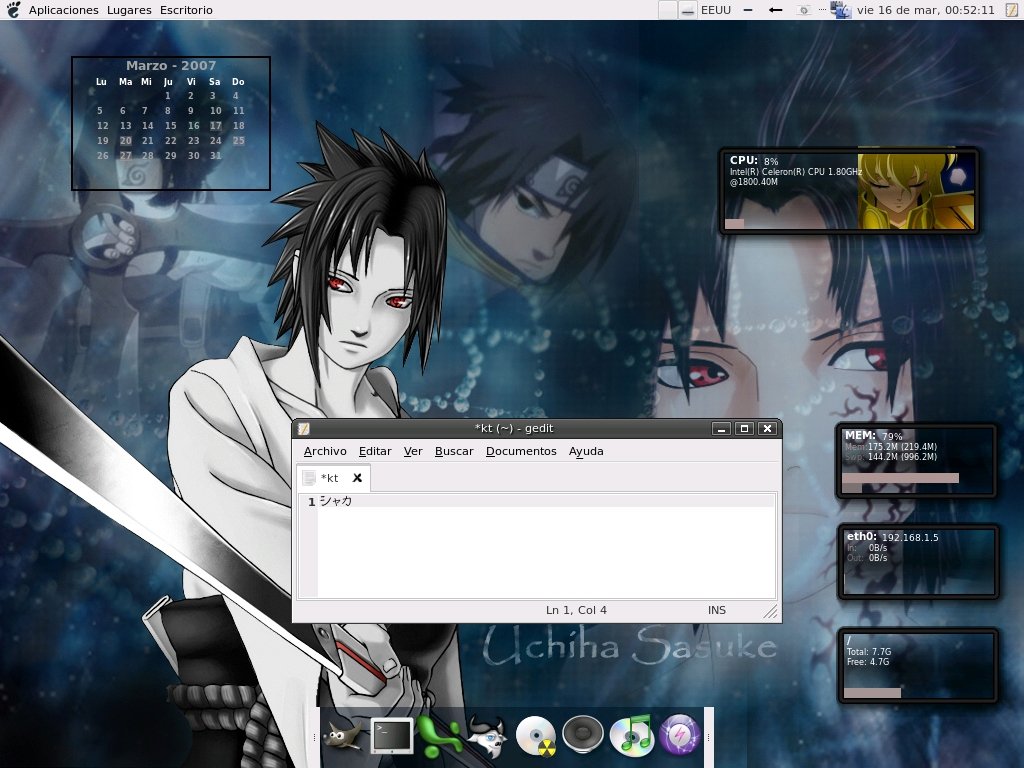The height and width of the screenshot is (768, 1024).
Task: Click the first blank window list button
Action: [x=667, y=10]
